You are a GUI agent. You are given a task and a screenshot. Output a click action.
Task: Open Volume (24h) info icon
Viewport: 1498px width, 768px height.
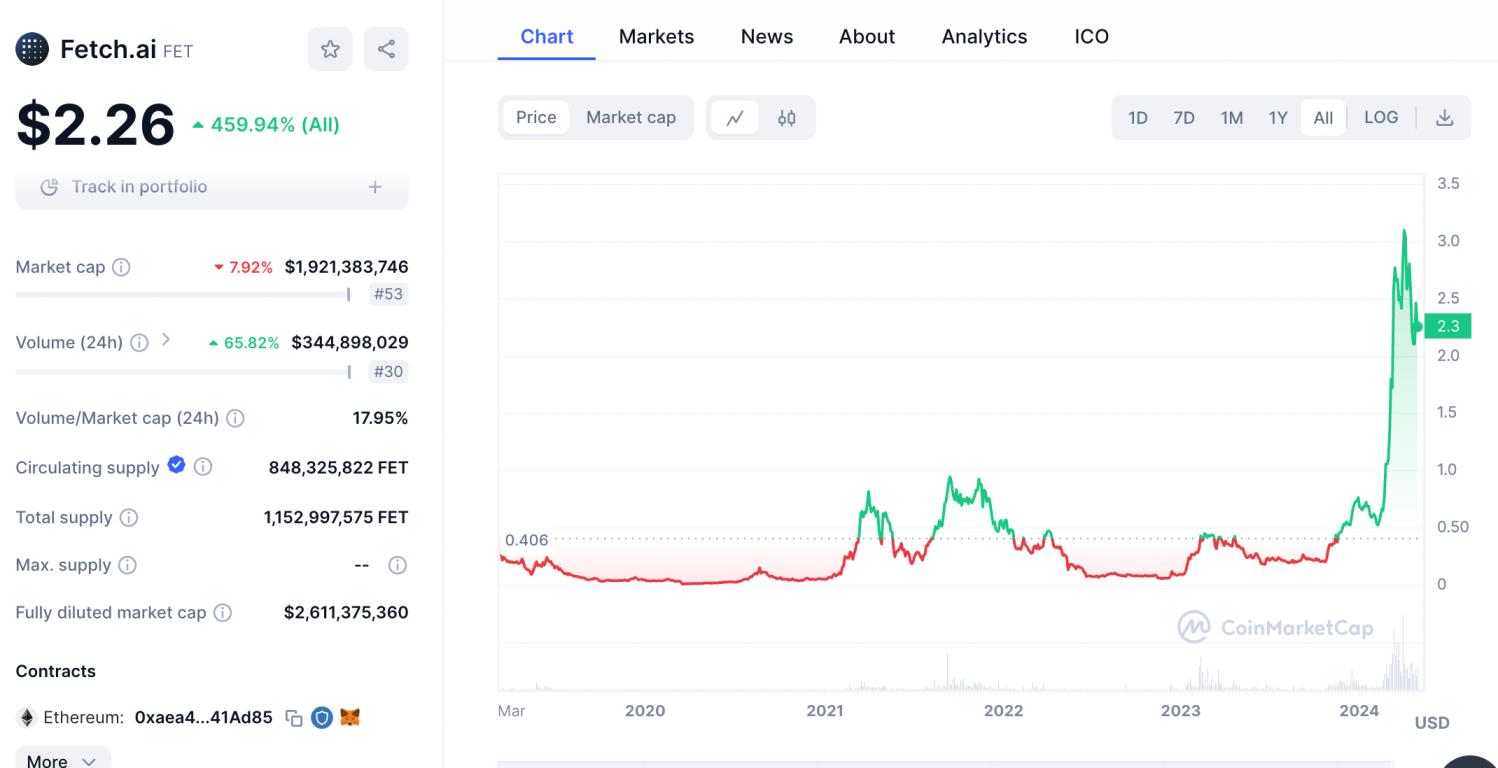(x=139, y=342)
